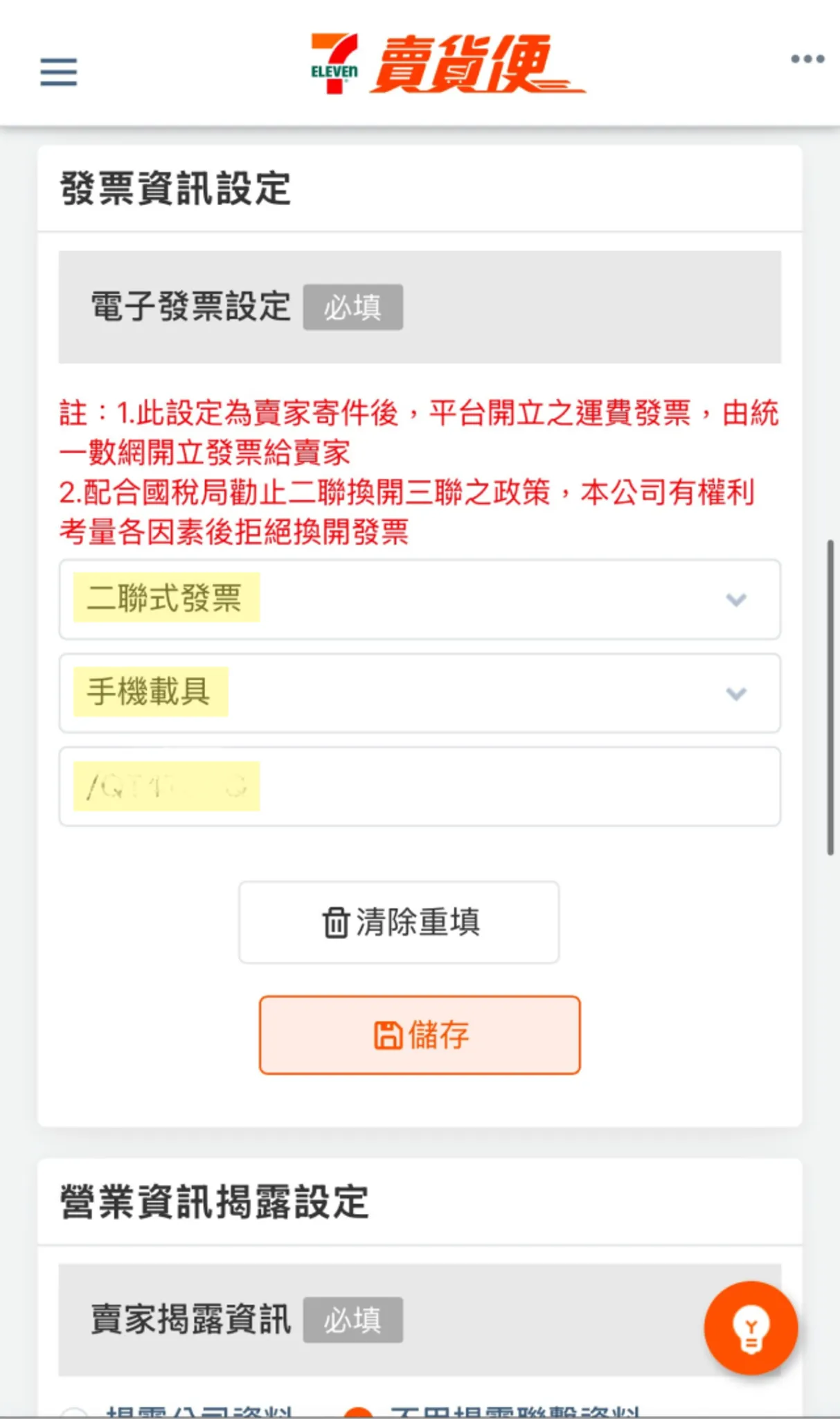Click the 必填 badge beside 賣家揭露資訊
The image size is (840, 1419).
point(352,1319)
